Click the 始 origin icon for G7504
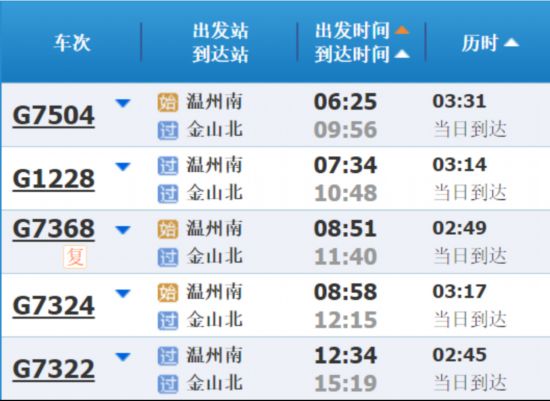The image size is (550, 401). click(168, 102)
